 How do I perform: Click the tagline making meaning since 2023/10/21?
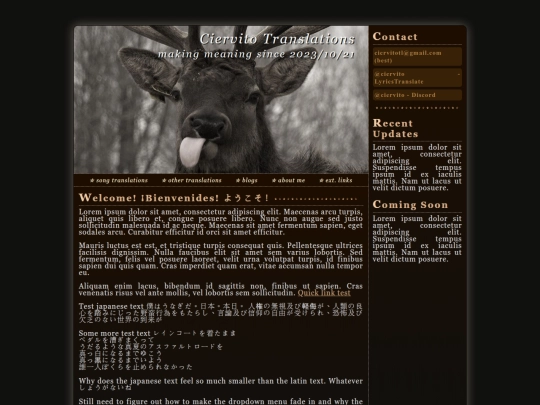coord(256,54)
